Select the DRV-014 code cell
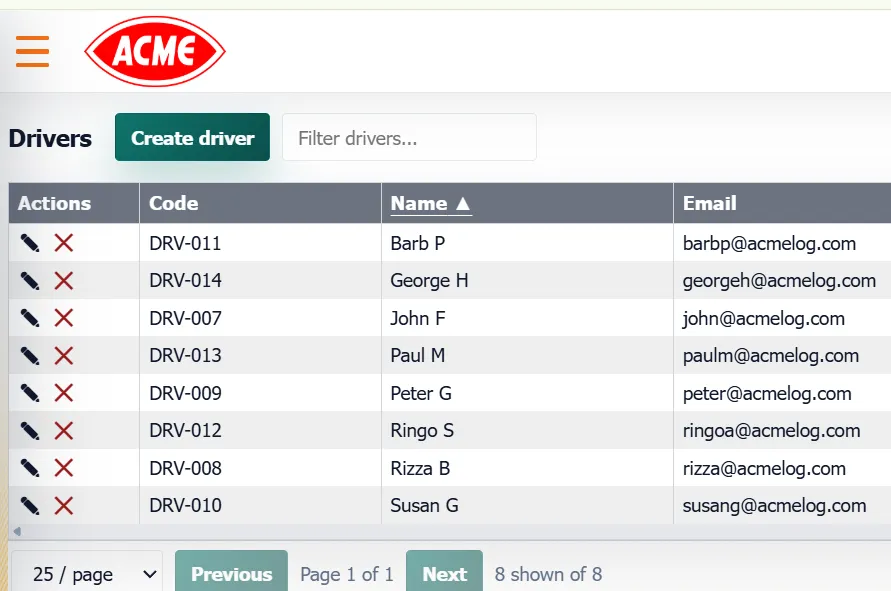This screenshot has width=891, height=591. tap(260, 281)
